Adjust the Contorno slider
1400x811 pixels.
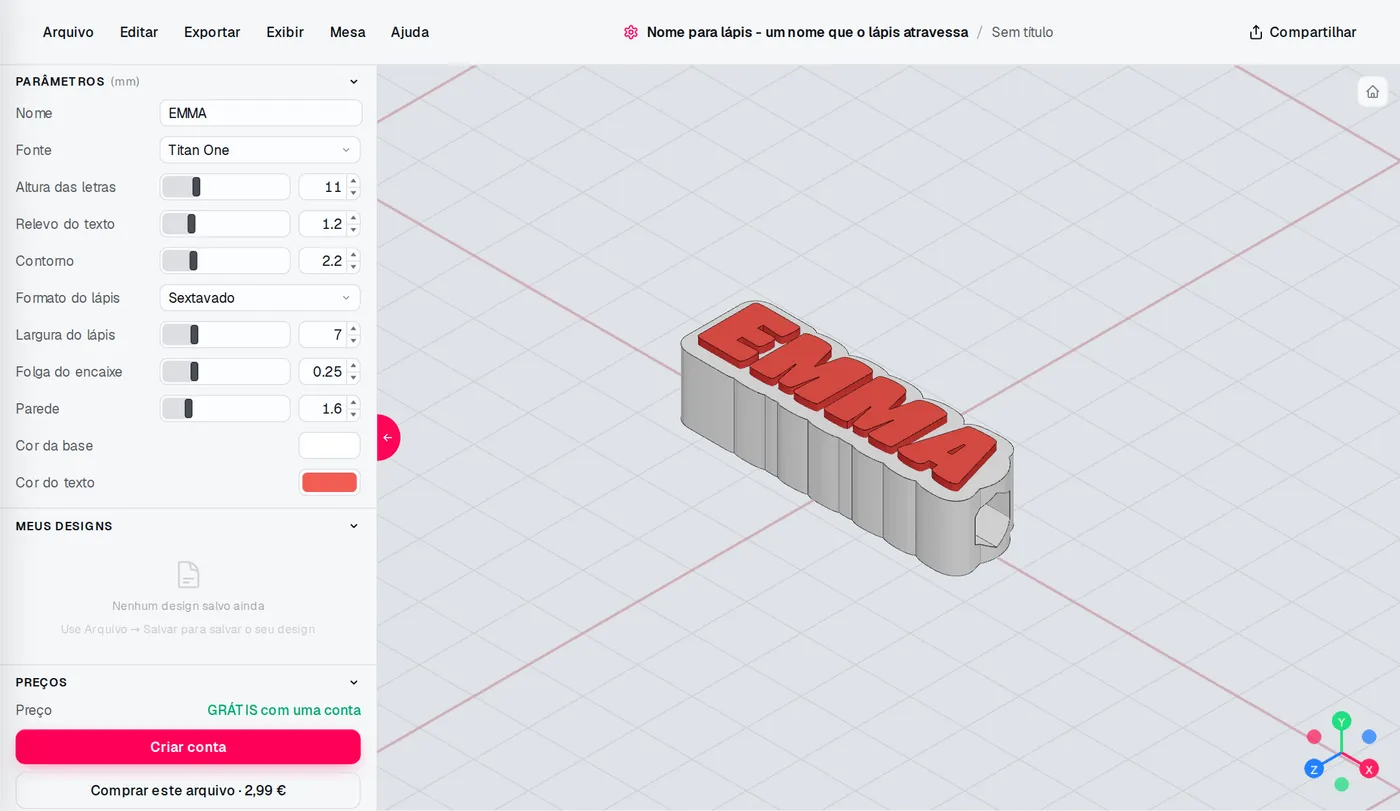225,261
